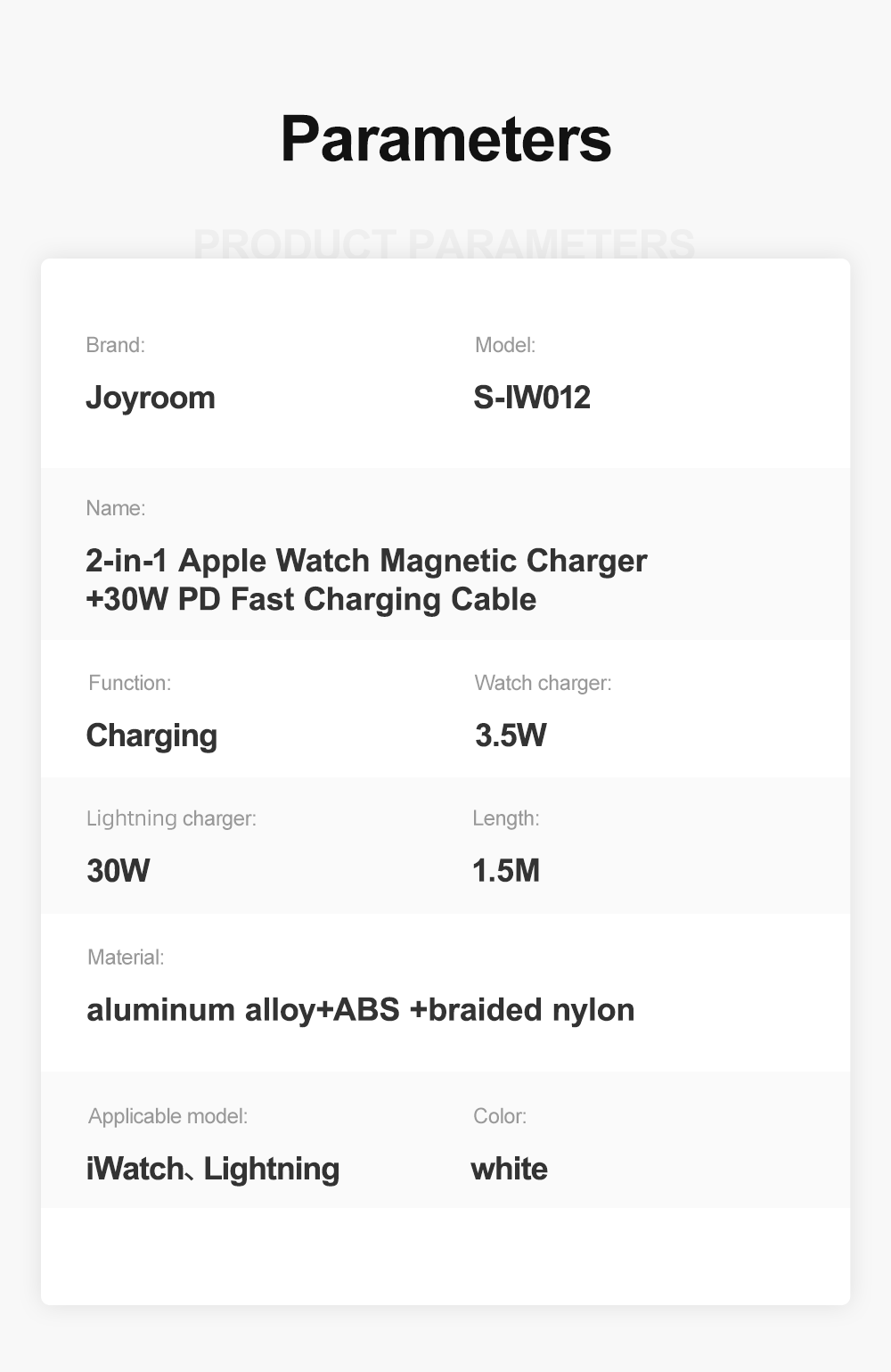Select the Applicable model label
Viewport: 891px width, 1372px height.
point(168,1116)
